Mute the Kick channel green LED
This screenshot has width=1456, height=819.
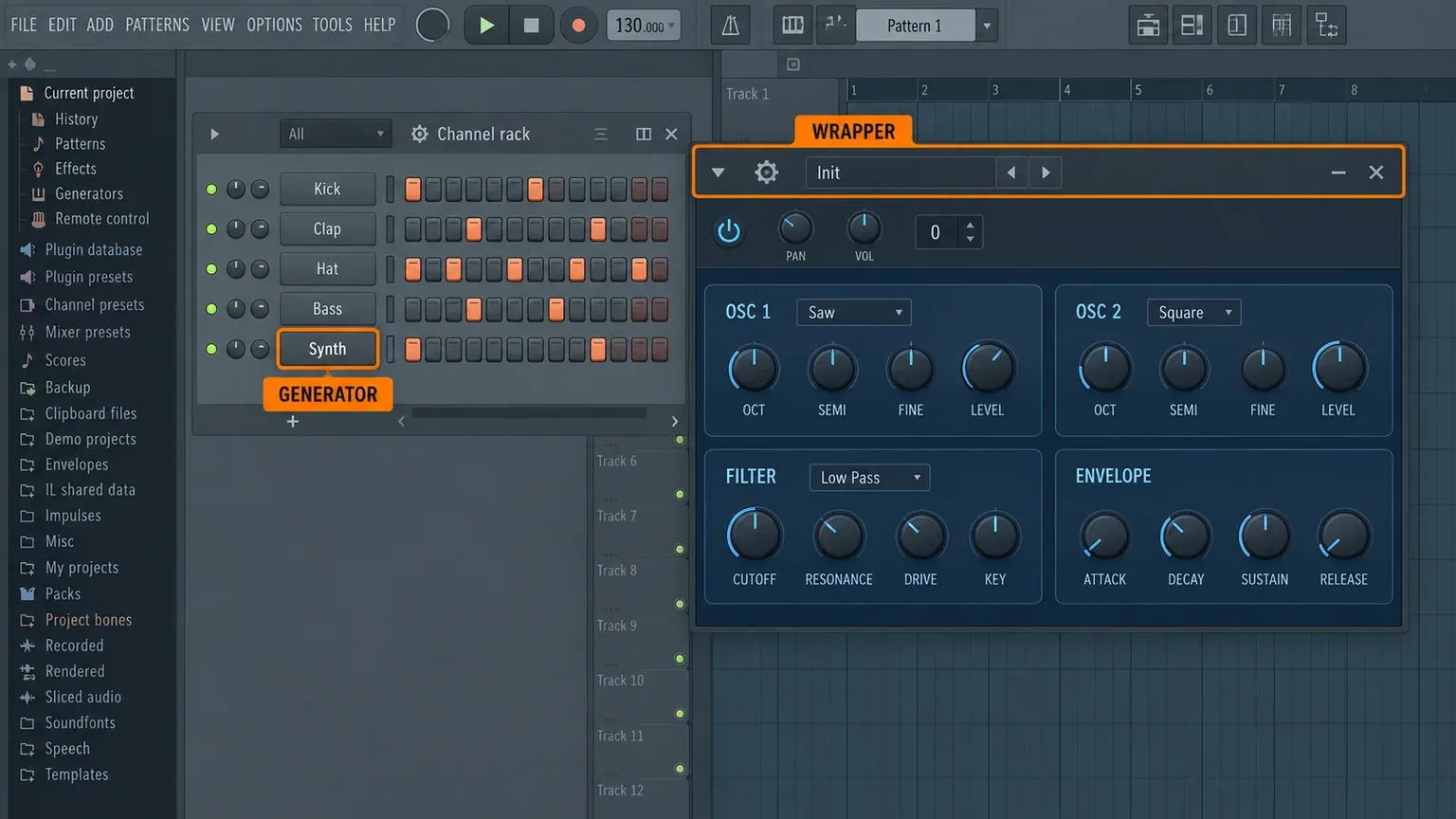pos(211,190)
